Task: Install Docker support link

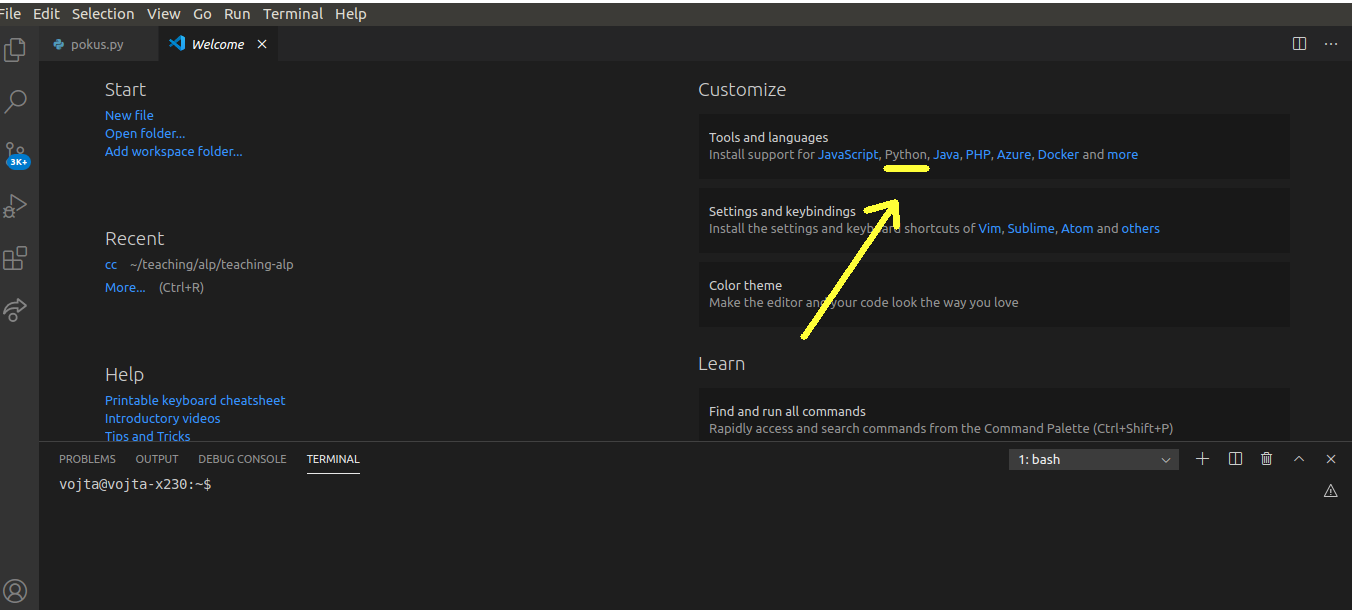Action: tap(1059, 155)
